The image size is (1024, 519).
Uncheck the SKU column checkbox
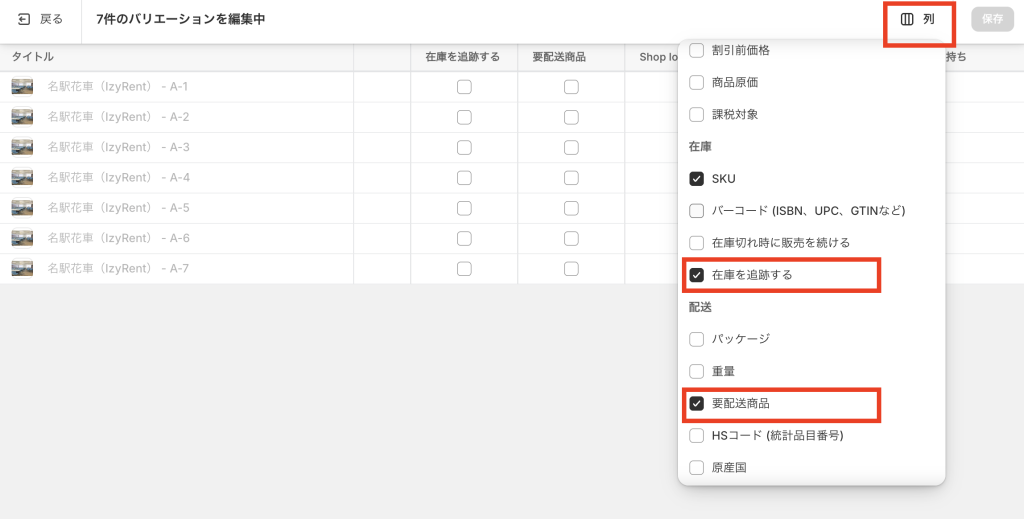click(697, 179)
